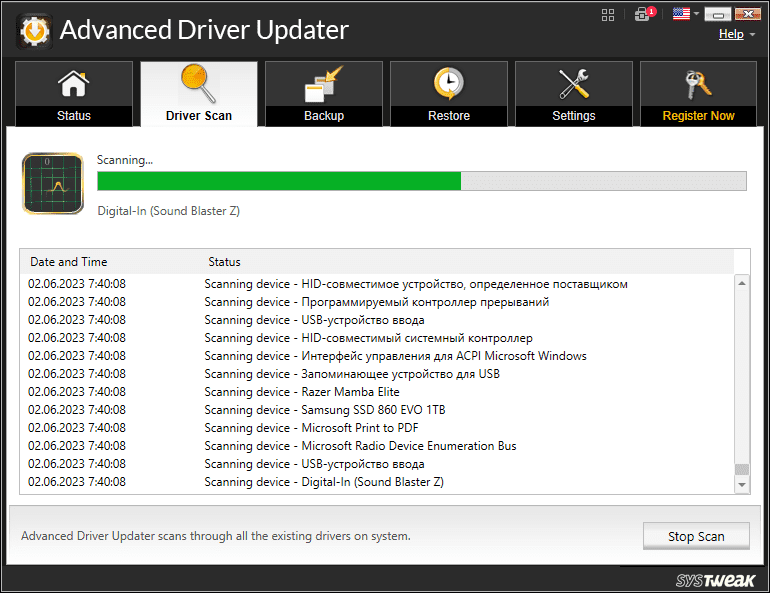The height and width of the screenshot is (593, 770).
Task: Click the house icon on Status
Action: (74, 83)
